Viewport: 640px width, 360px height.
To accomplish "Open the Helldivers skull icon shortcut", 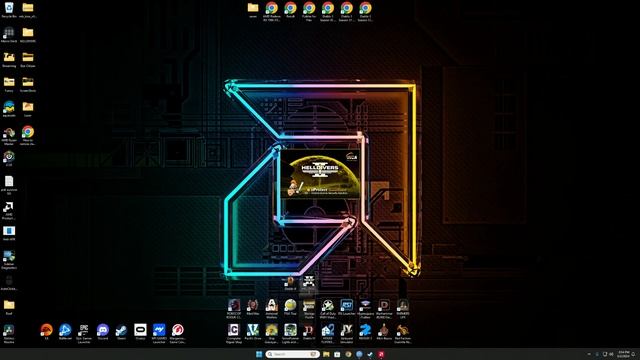I will point(309,283).
